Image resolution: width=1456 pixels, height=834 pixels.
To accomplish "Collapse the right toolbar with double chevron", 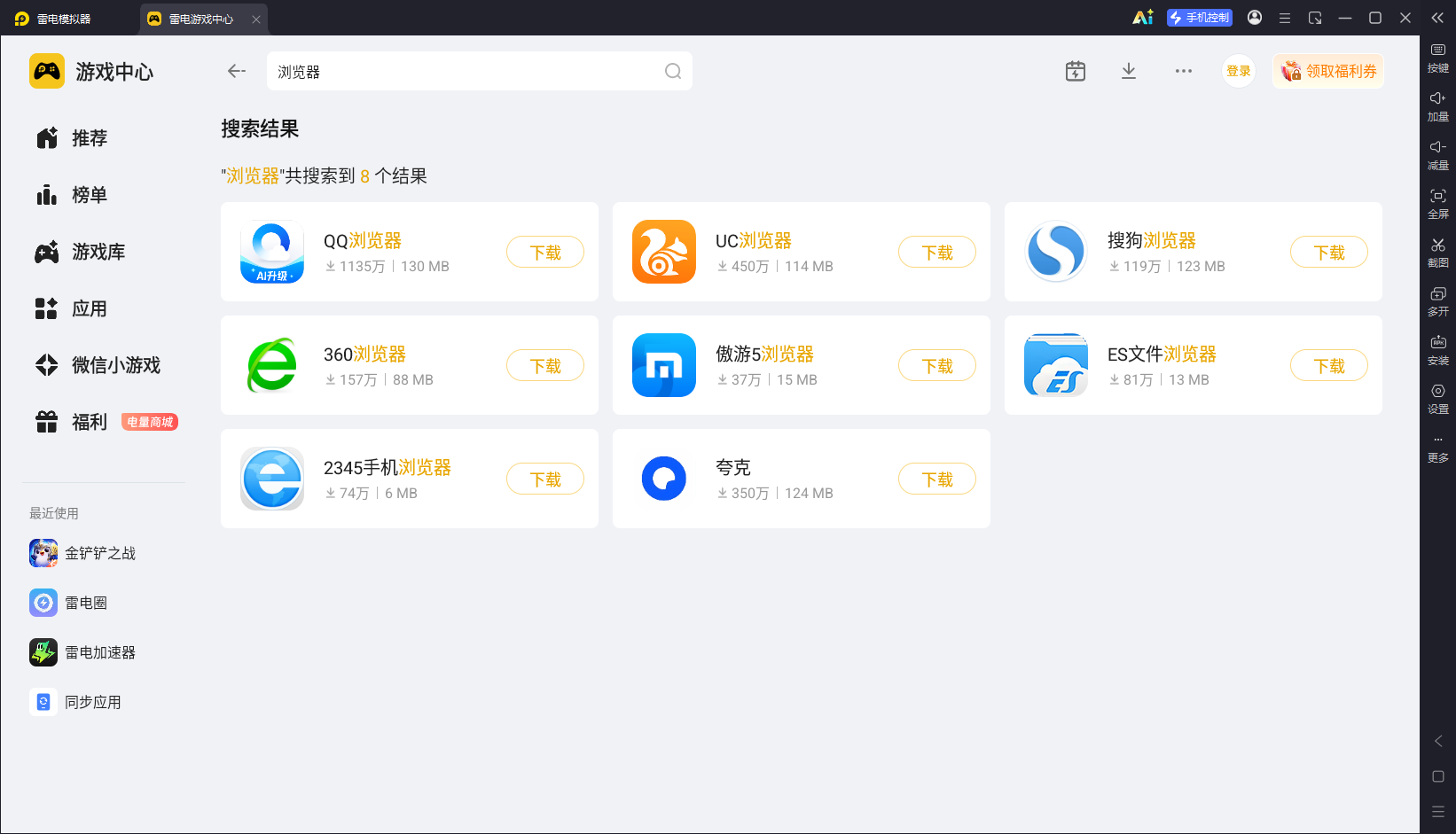I will (1438, 18).
